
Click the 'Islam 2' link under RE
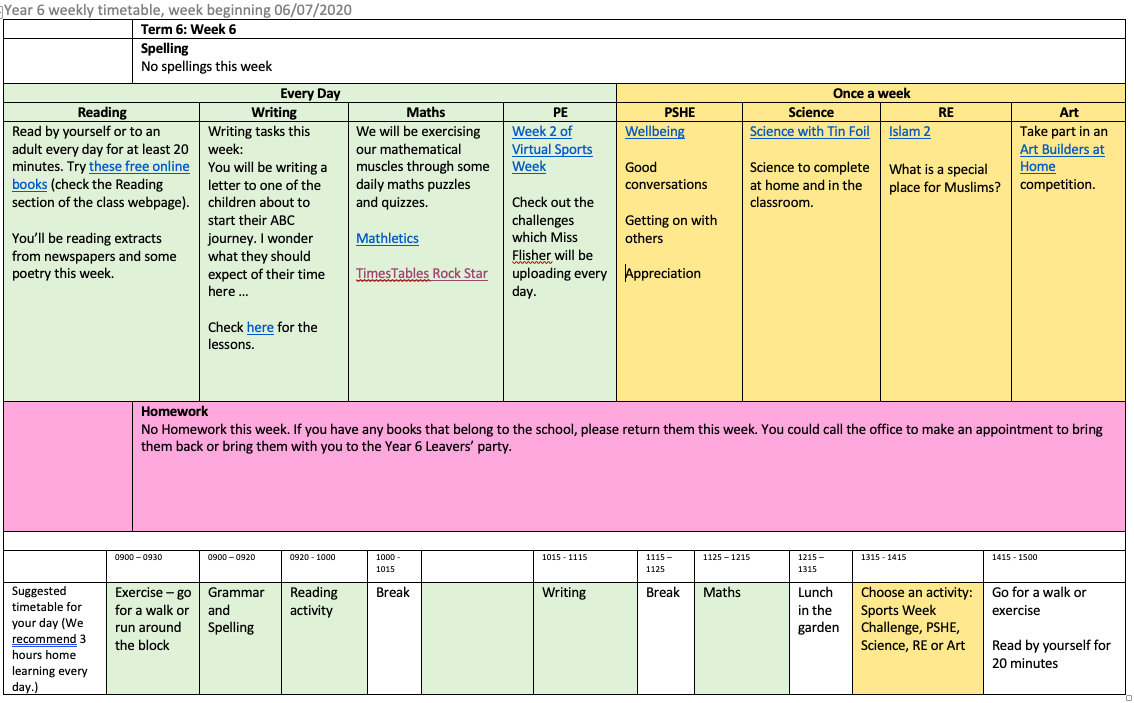click(909, 131)
